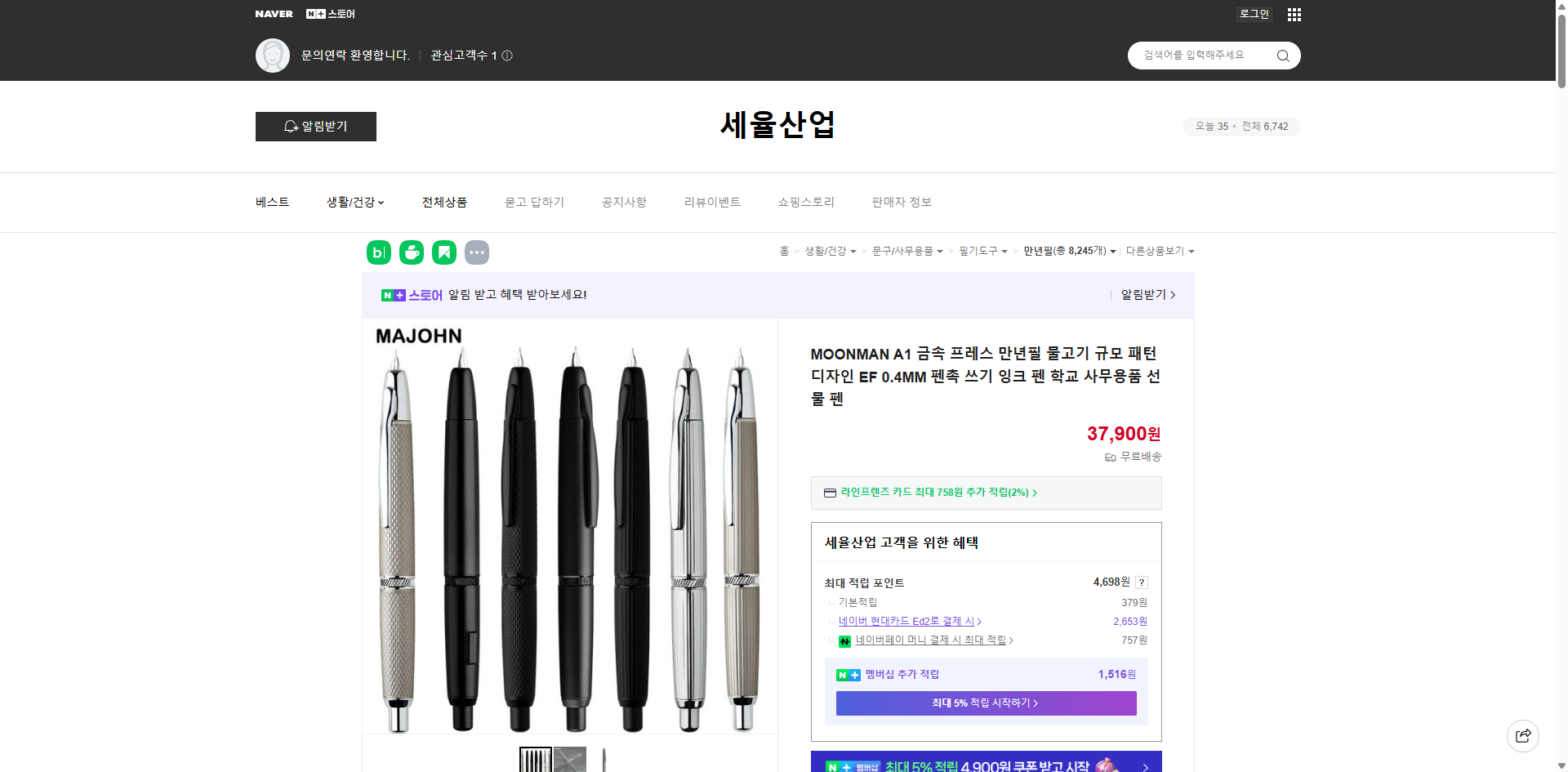Screen dimensions: 1568x772
Task: Click the 로그인 button
Action: (1254, 14)
